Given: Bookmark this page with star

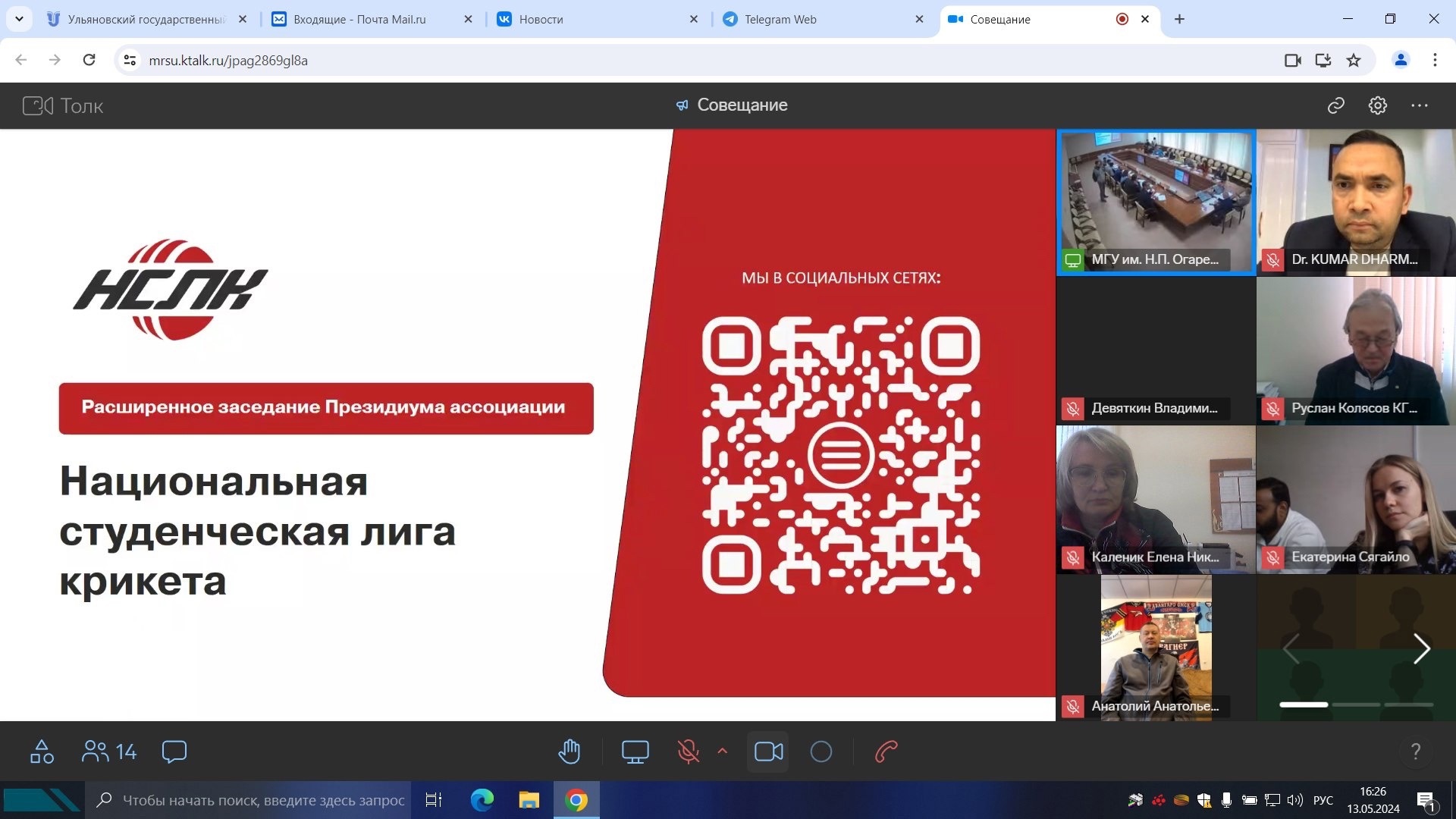Looking at the screenshot, I should [x=1354, y=60].
